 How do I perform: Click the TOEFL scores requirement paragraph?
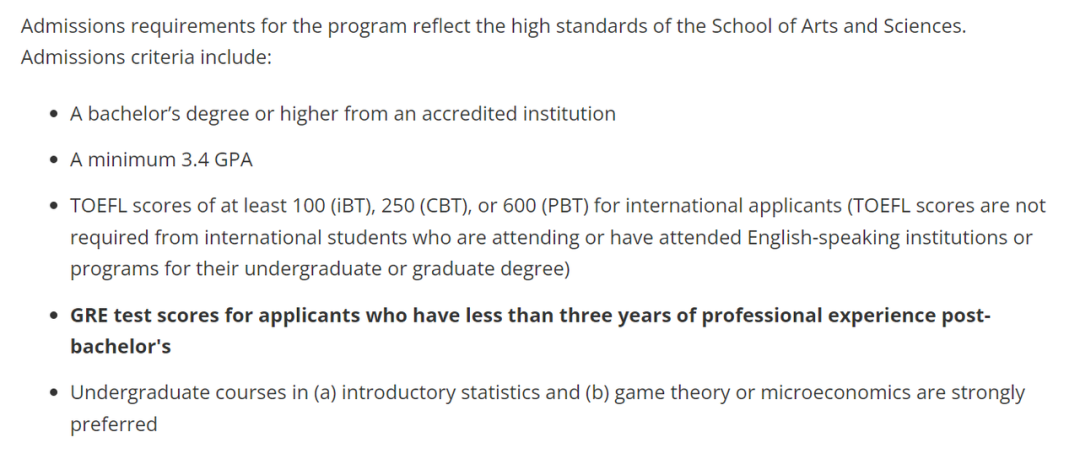tap(558, 237)
